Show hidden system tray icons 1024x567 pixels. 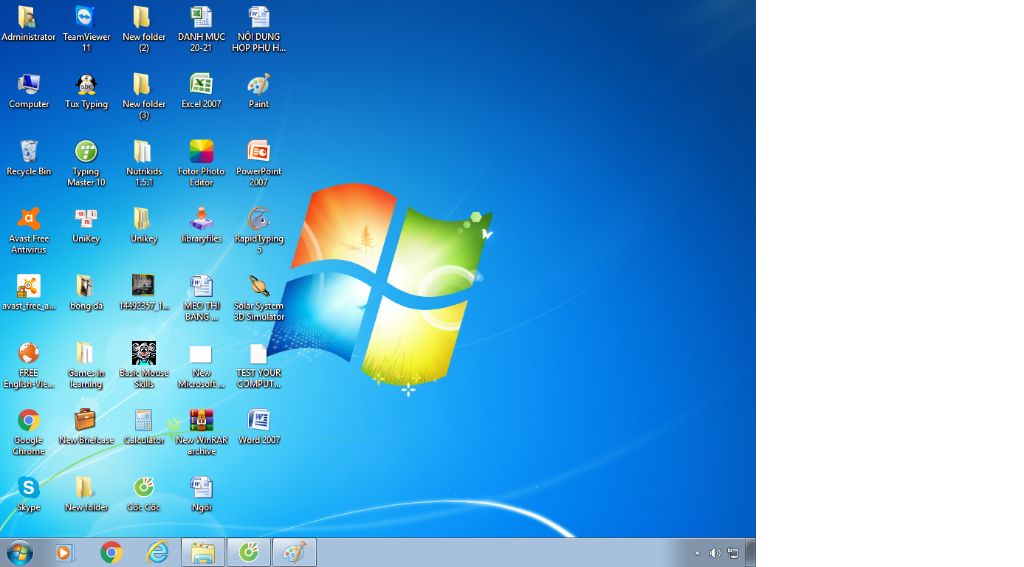click(697, 553)
